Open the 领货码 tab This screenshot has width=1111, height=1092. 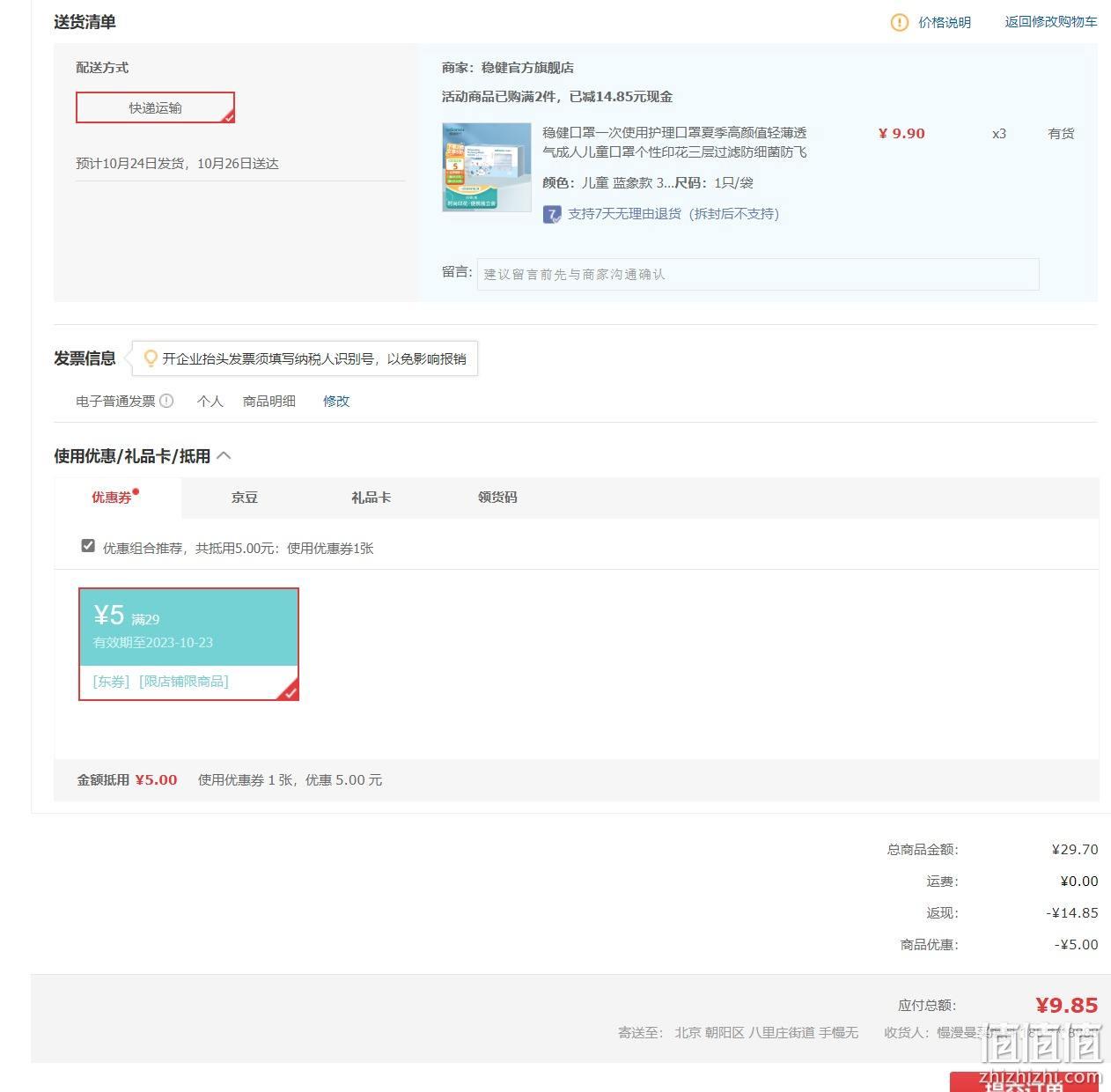(x=497, y=498)
